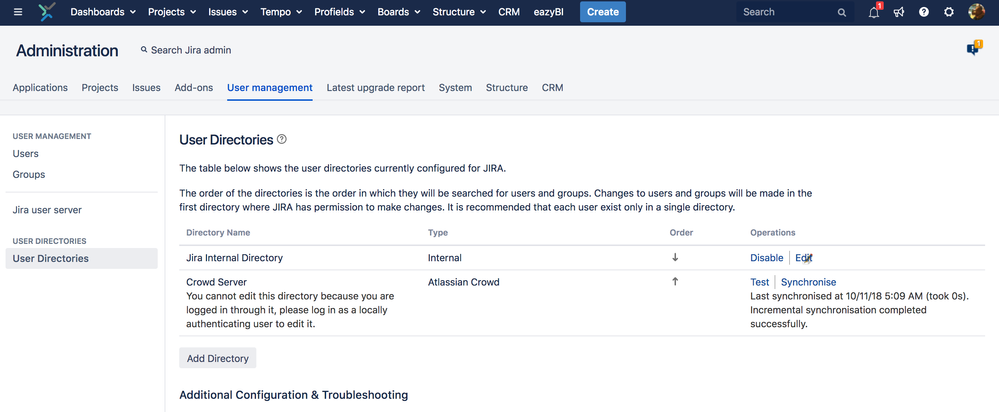This screenshot has width=999, height=412.
Task: Switch to Structure admin tab
Action: [x=507, y=88]
